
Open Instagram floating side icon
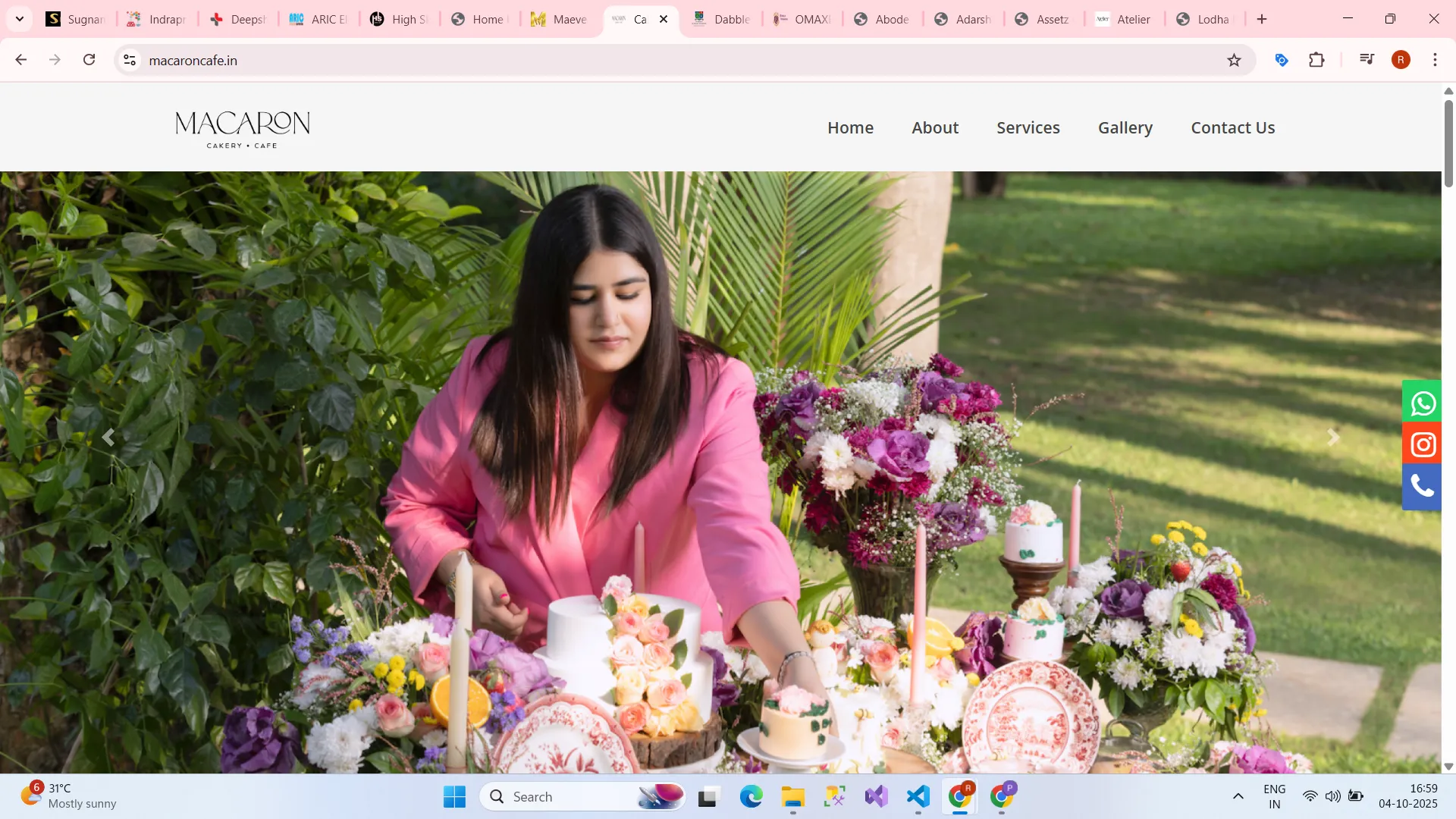coord(1422,444)
